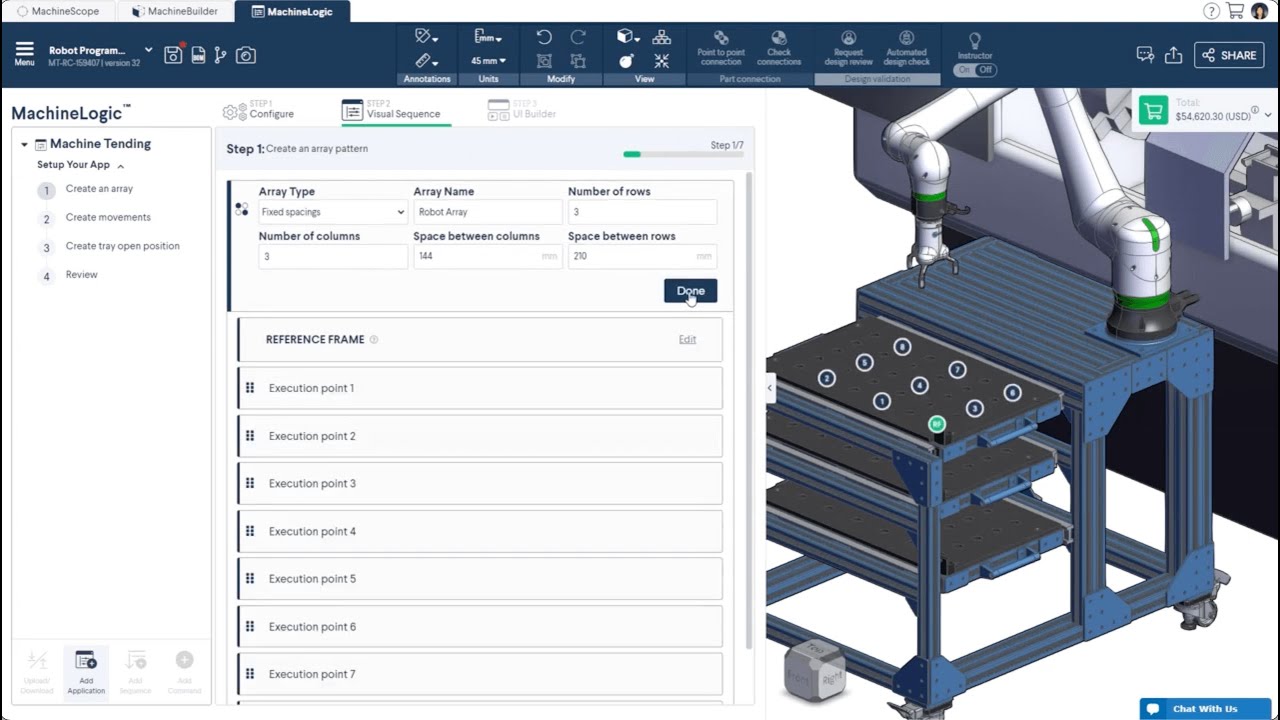The height and width of the screenshot is (720, 1280).
Task: Open the hamburger Menu
Action: click(24, 54)
